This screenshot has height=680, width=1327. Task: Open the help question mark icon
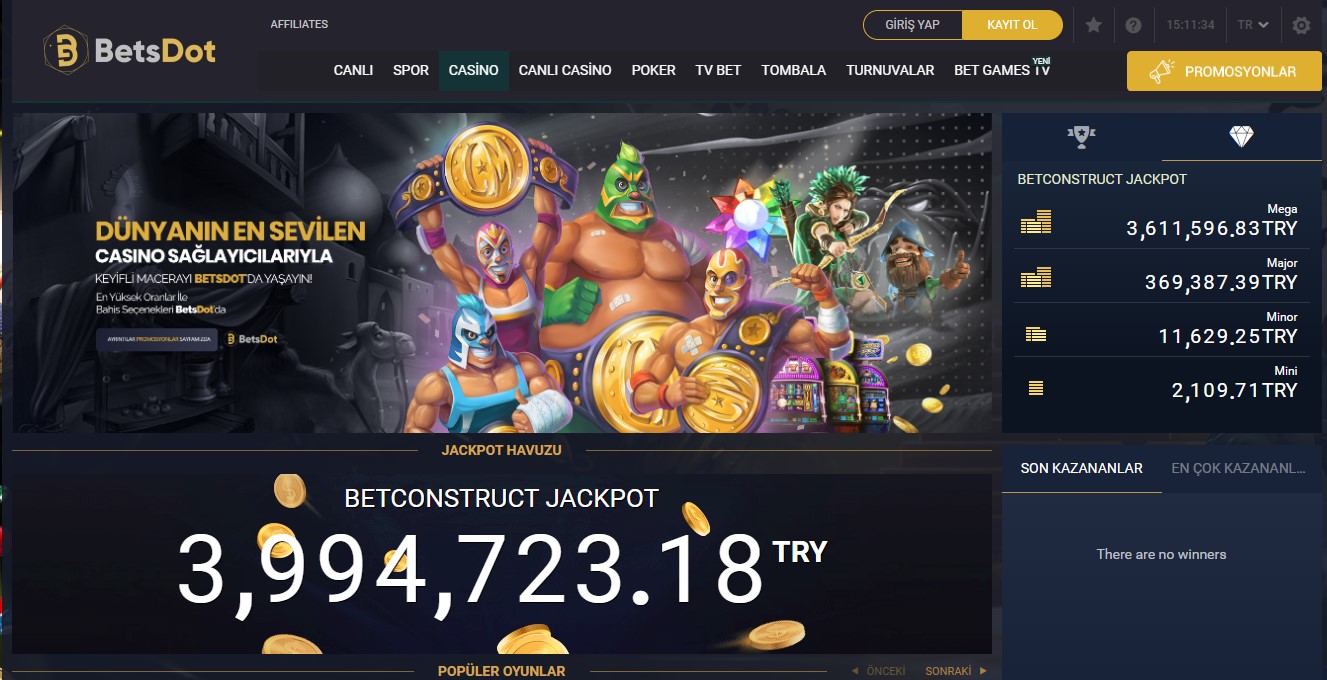click(1133, 25)
